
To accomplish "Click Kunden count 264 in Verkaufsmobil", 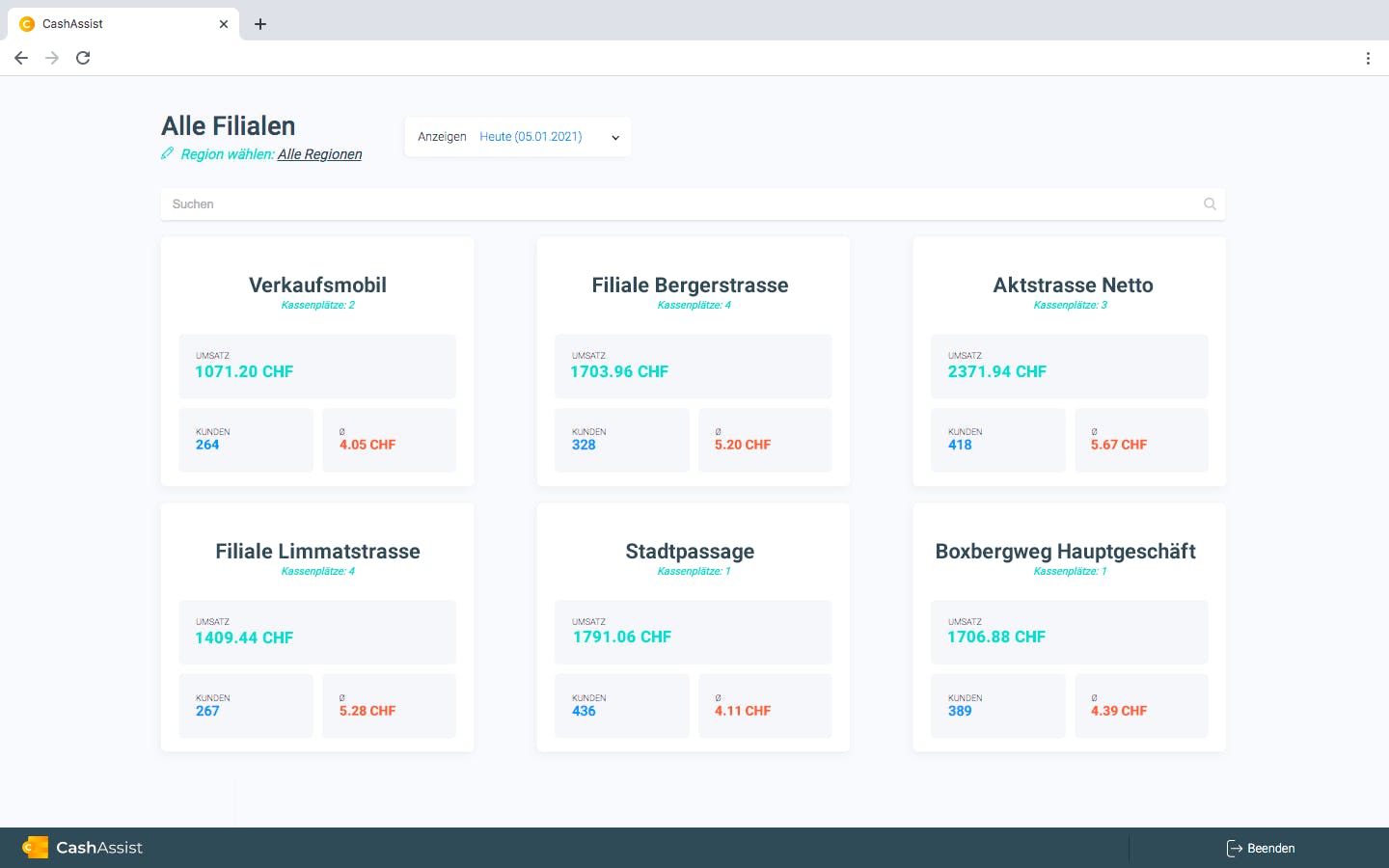I will 207,445.
